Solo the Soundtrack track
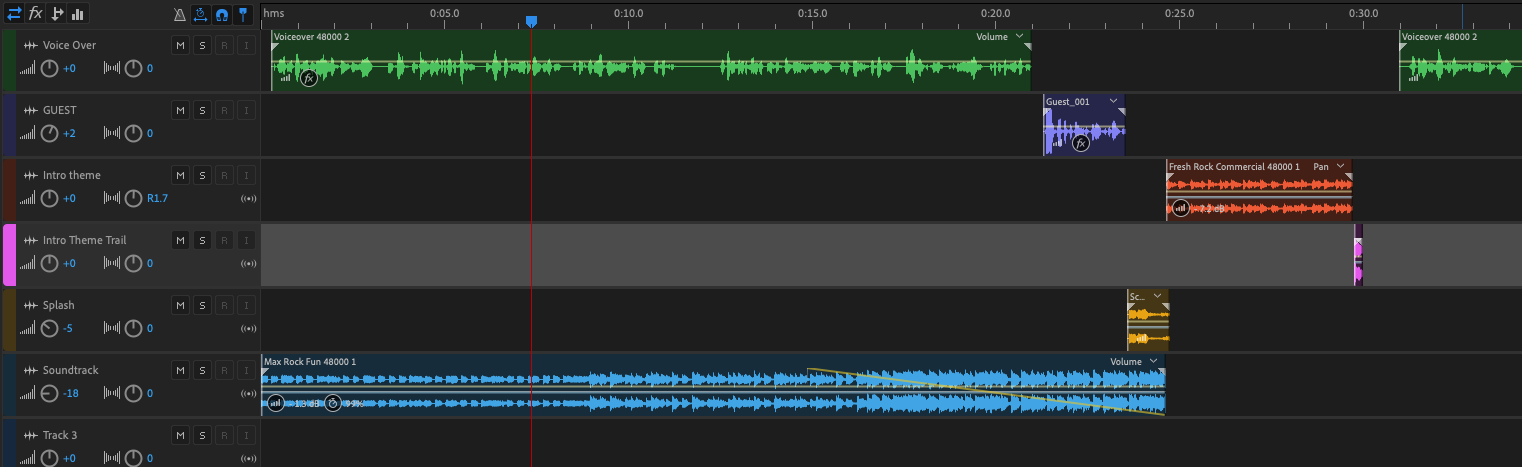Image resolution: width=1522 pixels, height=467 pixels. tap(202, 370)
